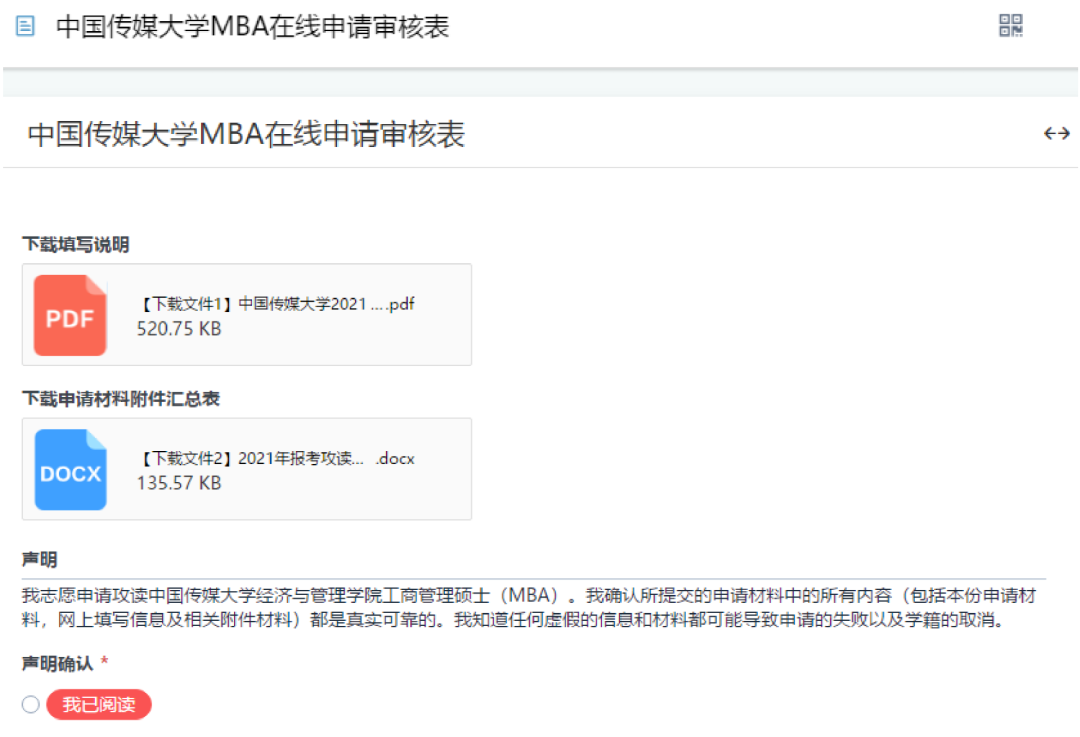Click the declaration paragraph starting 我志愿申请攻读
Image resolution: width=1080 pixels, height=737 pixels.
(529, 608)
